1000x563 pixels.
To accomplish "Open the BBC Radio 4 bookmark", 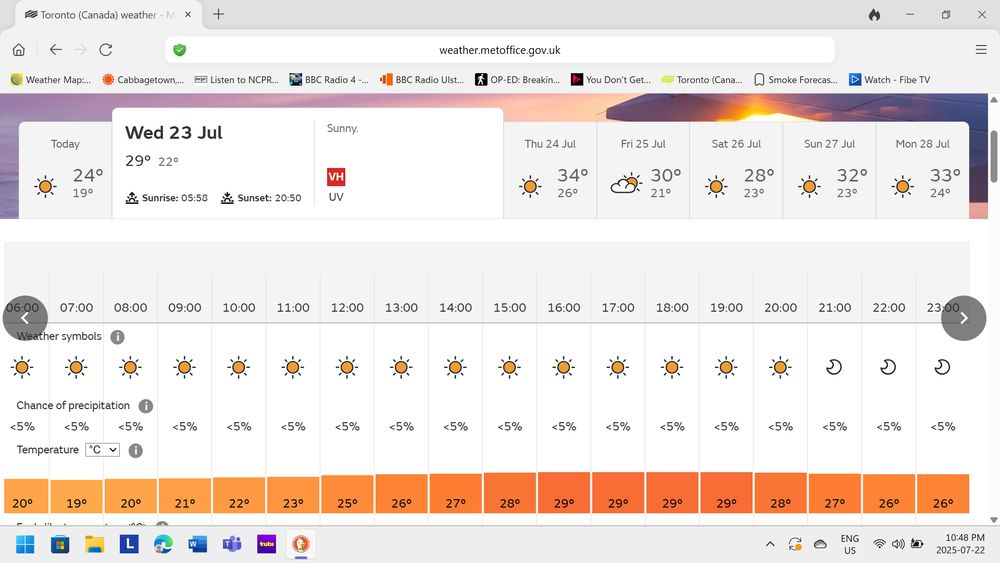I will pos(329,80).
